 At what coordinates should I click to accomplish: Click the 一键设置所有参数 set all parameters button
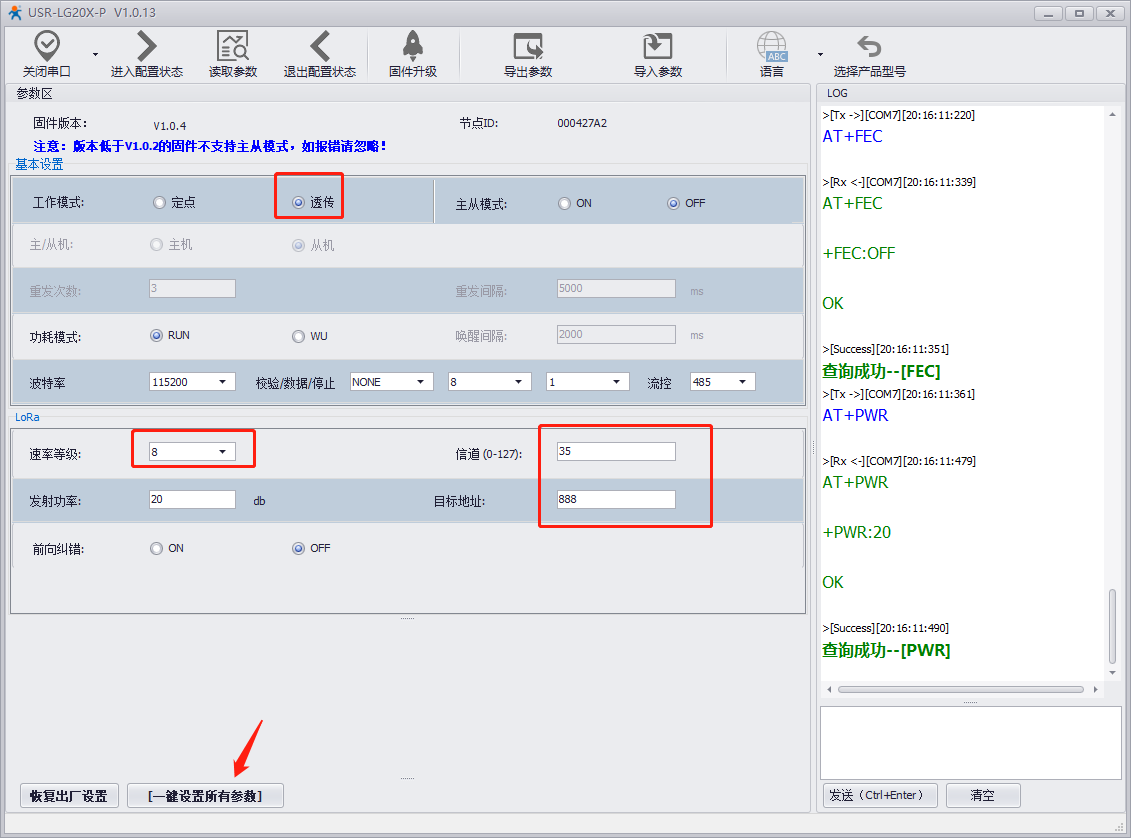(205, 796)
